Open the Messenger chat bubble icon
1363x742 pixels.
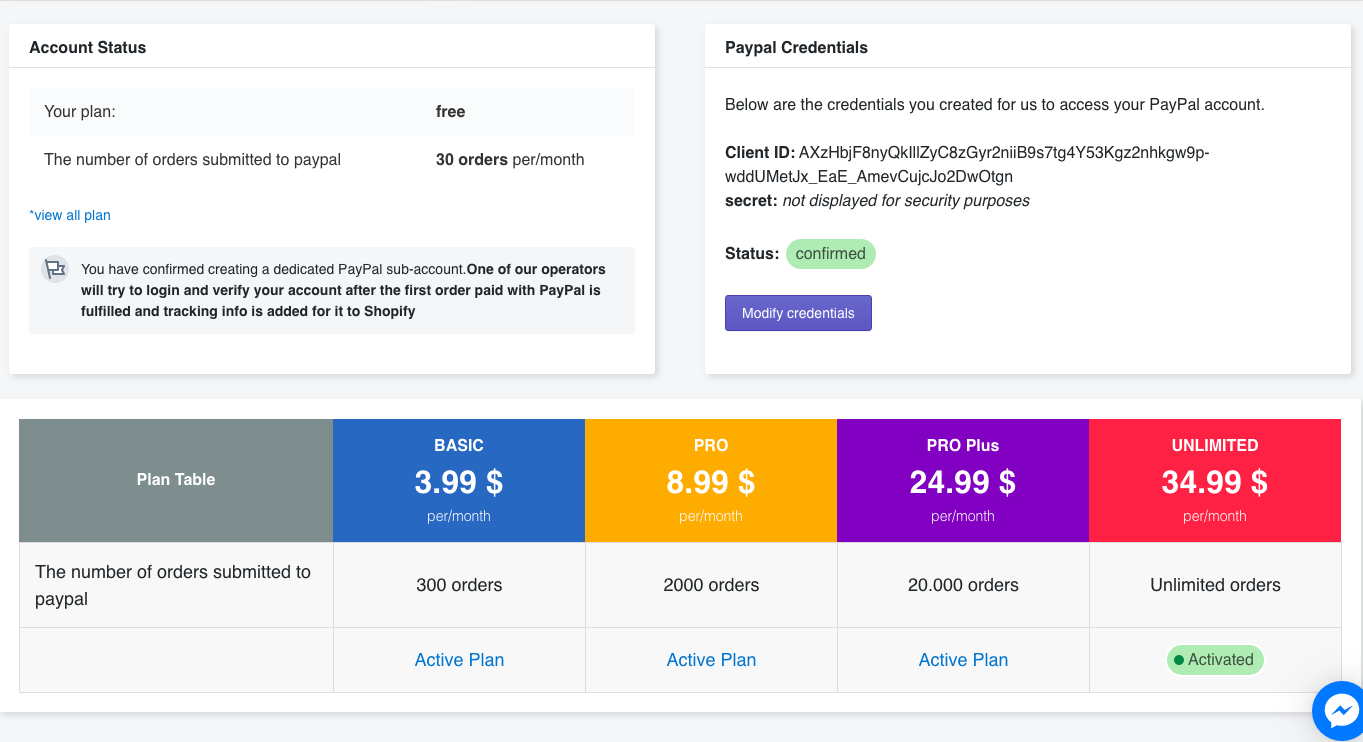click(1339, 711)
